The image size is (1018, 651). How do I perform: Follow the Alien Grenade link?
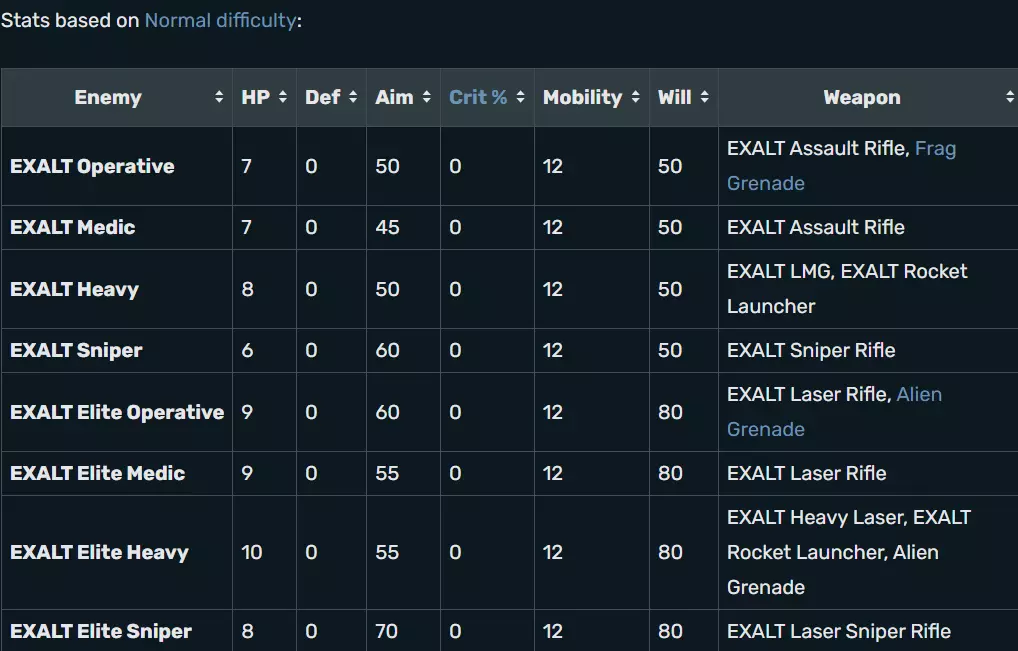click(x=919, y=395)
